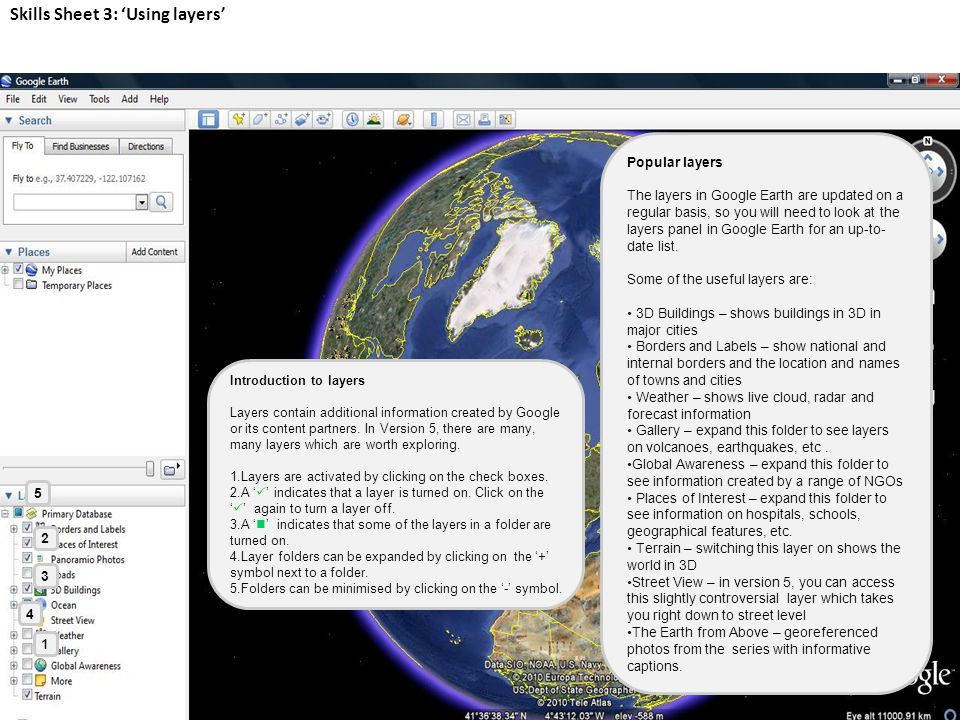
Task: Click the search magnifier button
Action: pyautogui.click(x=162, y=201)
